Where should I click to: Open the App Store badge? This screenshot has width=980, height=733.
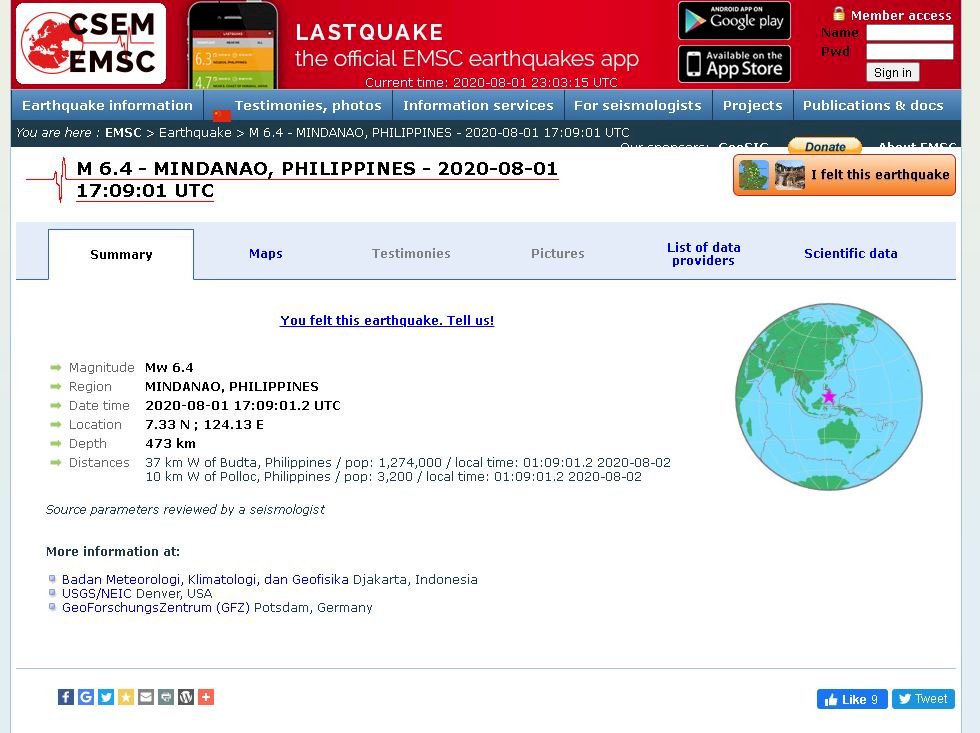734,64
